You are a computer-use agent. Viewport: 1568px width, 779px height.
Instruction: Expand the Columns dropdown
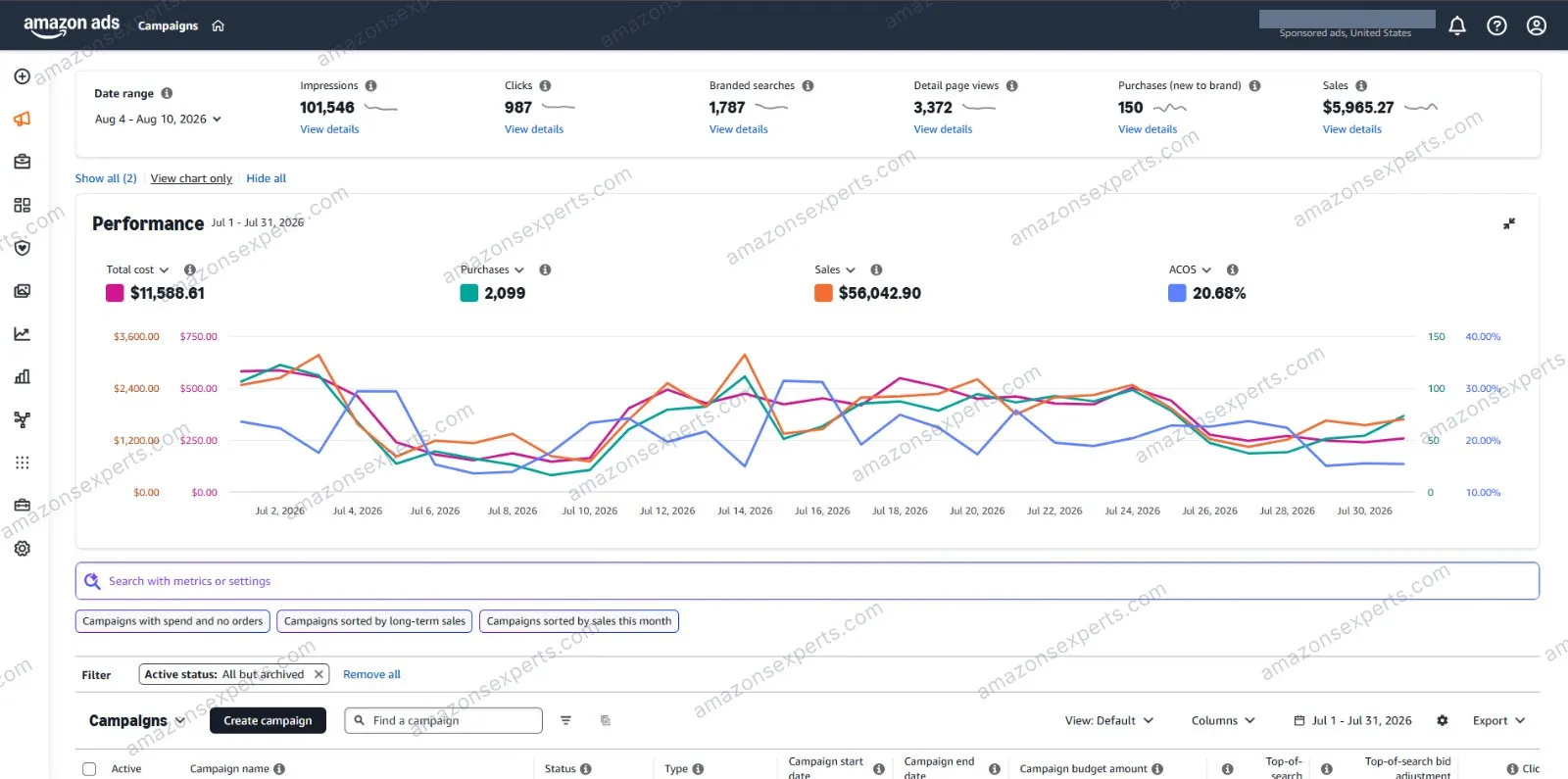(x=1223, y=720)
